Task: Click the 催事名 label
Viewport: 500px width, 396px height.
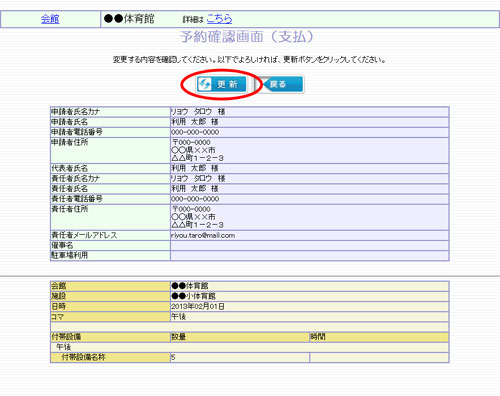Action: pos(62,245)
